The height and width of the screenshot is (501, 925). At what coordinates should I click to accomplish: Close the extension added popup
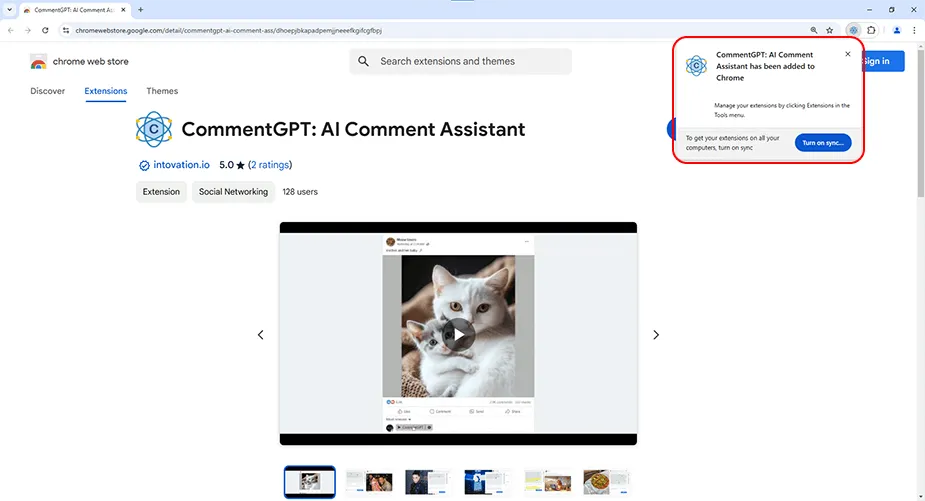848,54
